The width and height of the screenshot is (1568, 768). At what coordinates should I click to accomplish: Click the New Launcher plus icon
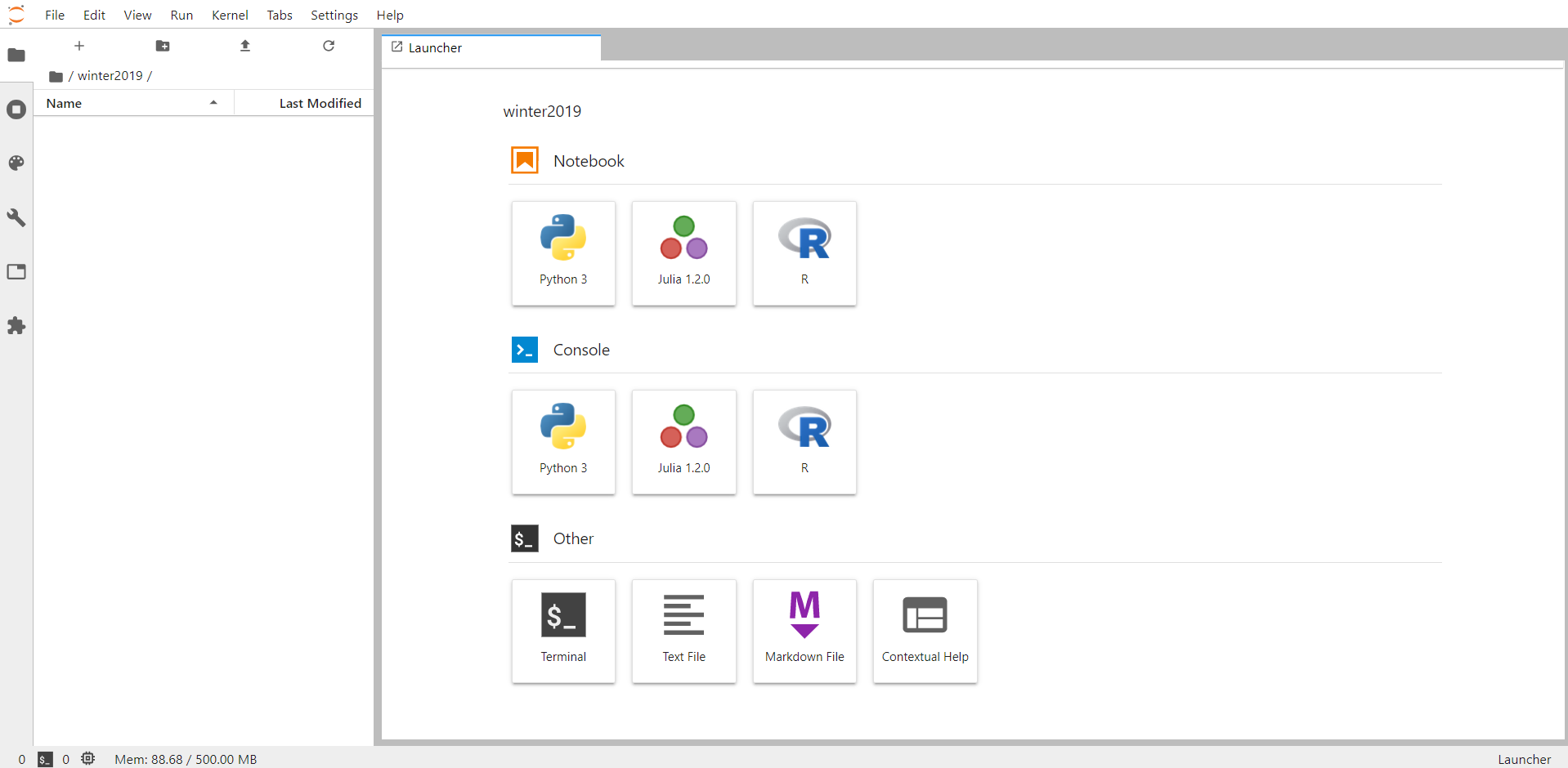pos(79,46)
